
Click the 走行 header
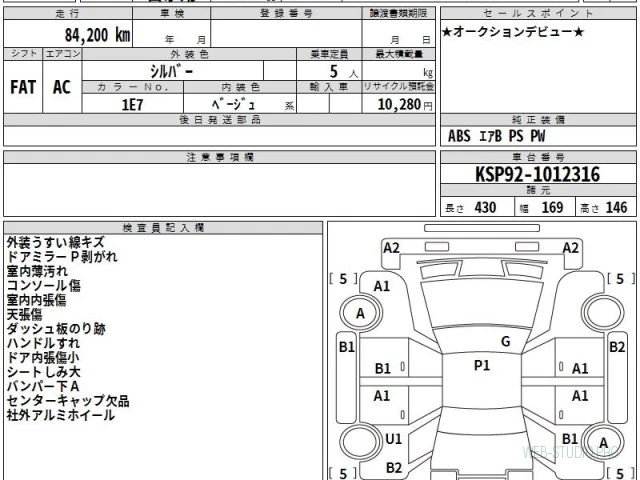coord(68,13)
